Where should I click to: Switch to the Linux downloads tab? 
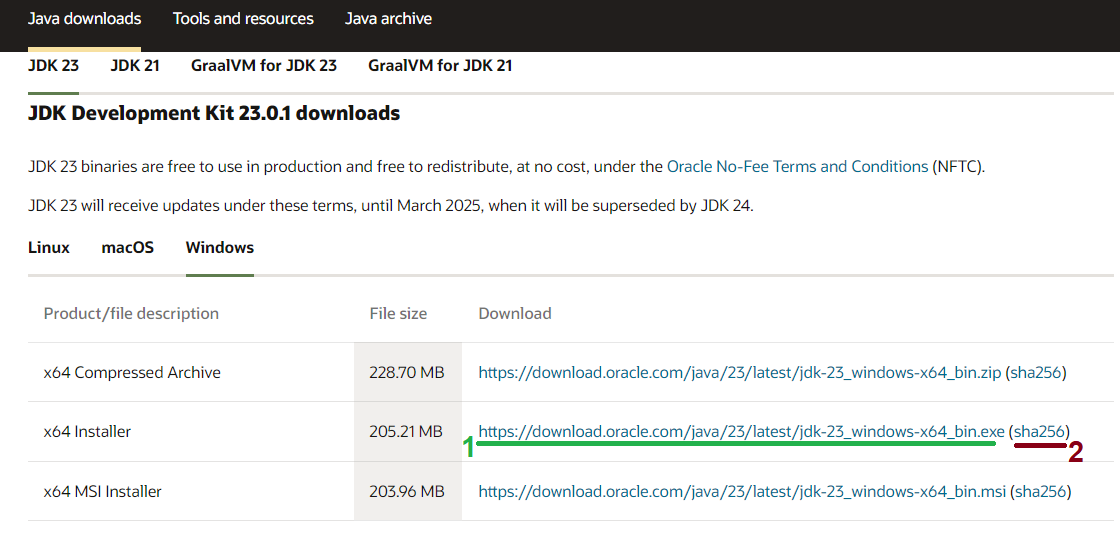pyautogui.click(x=49, y=248)
